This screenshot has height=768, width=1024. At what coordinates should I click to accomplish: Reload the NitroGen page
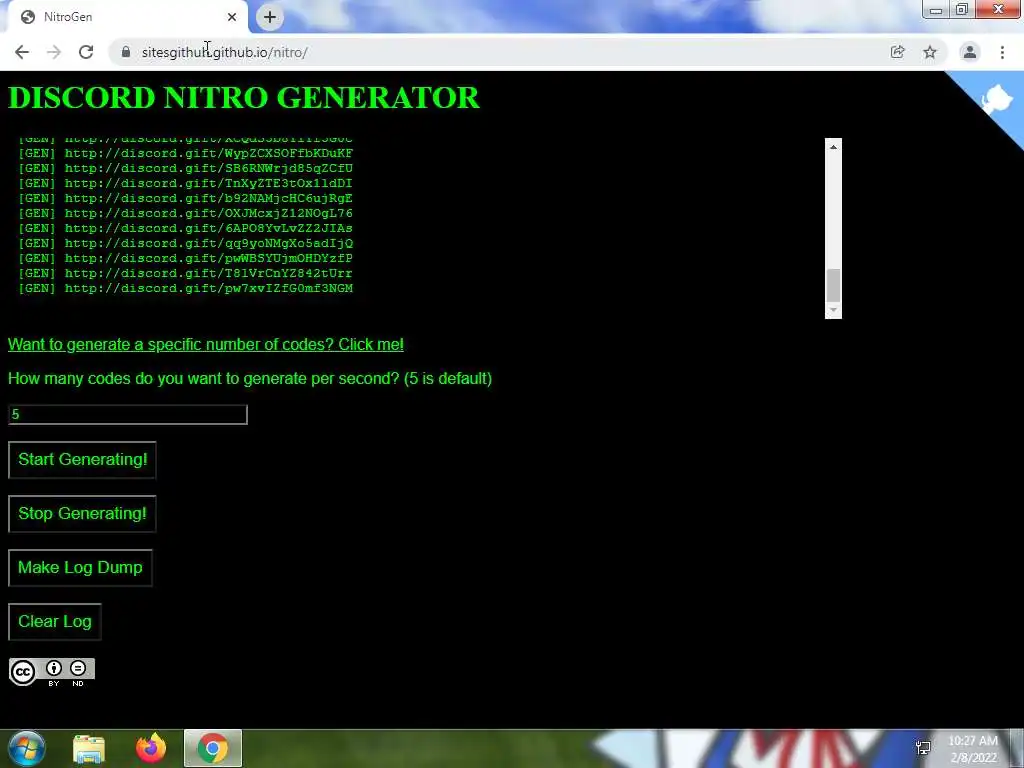(86, 52)
